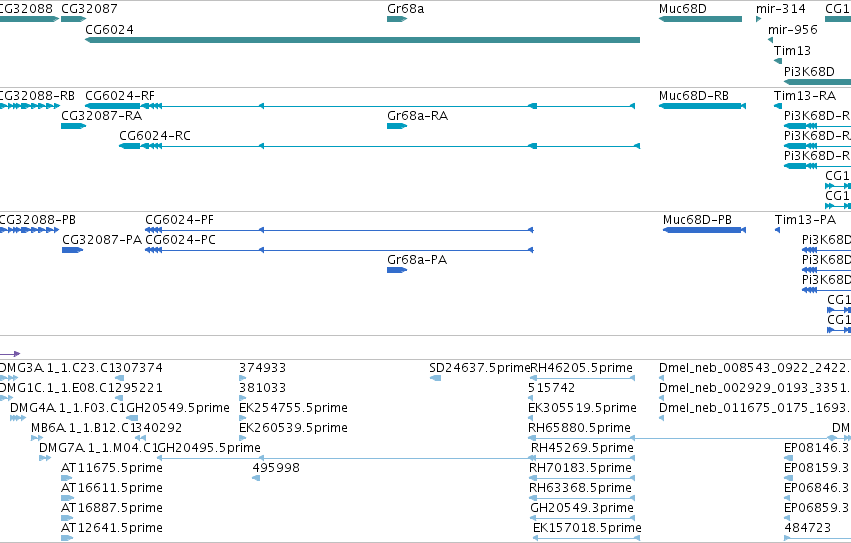
Task: Select feature 495998
Action: [256, 478]
